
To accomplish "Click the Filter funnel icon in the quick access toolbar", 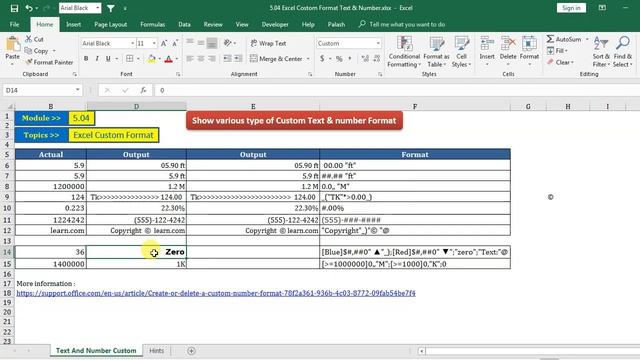I will [111, 8].
